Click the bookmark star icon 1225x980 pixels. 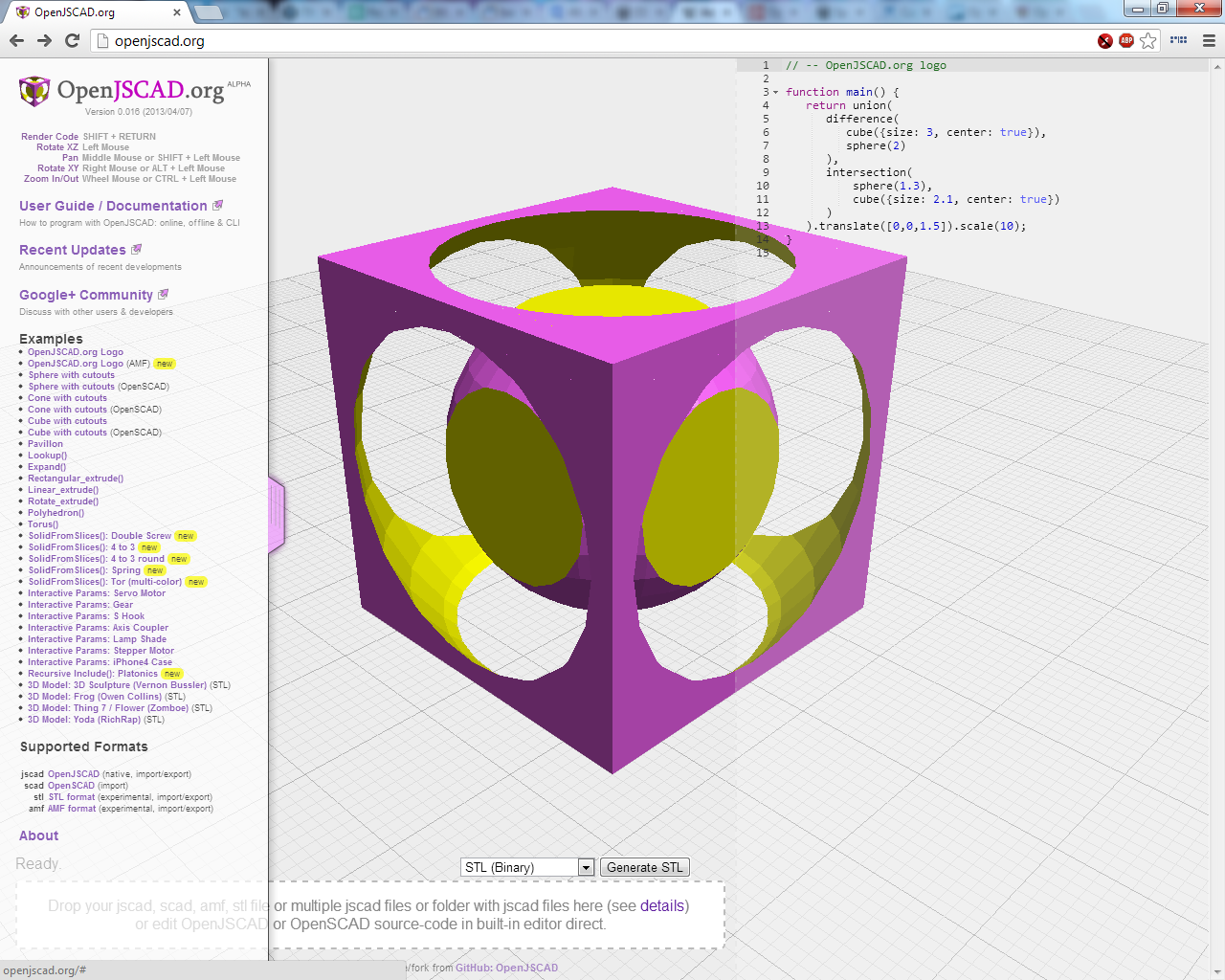click(1148, 40)
